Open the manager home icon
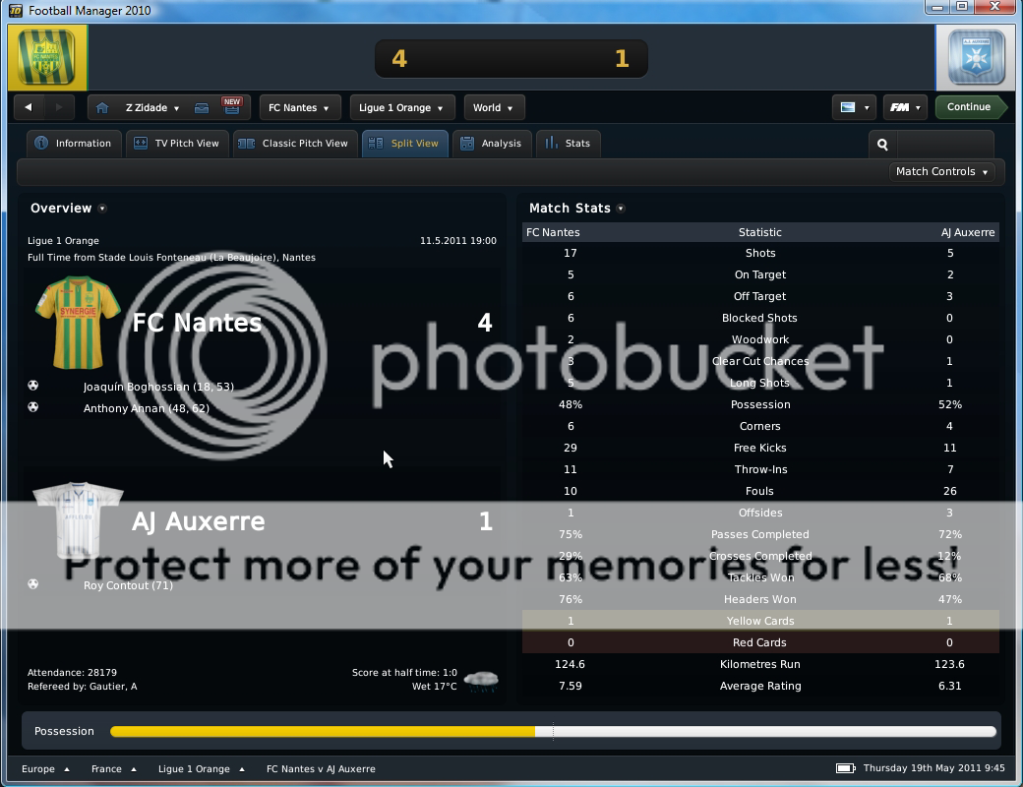Viewport: 1023px width, 787px height. (x=104, y=108)
